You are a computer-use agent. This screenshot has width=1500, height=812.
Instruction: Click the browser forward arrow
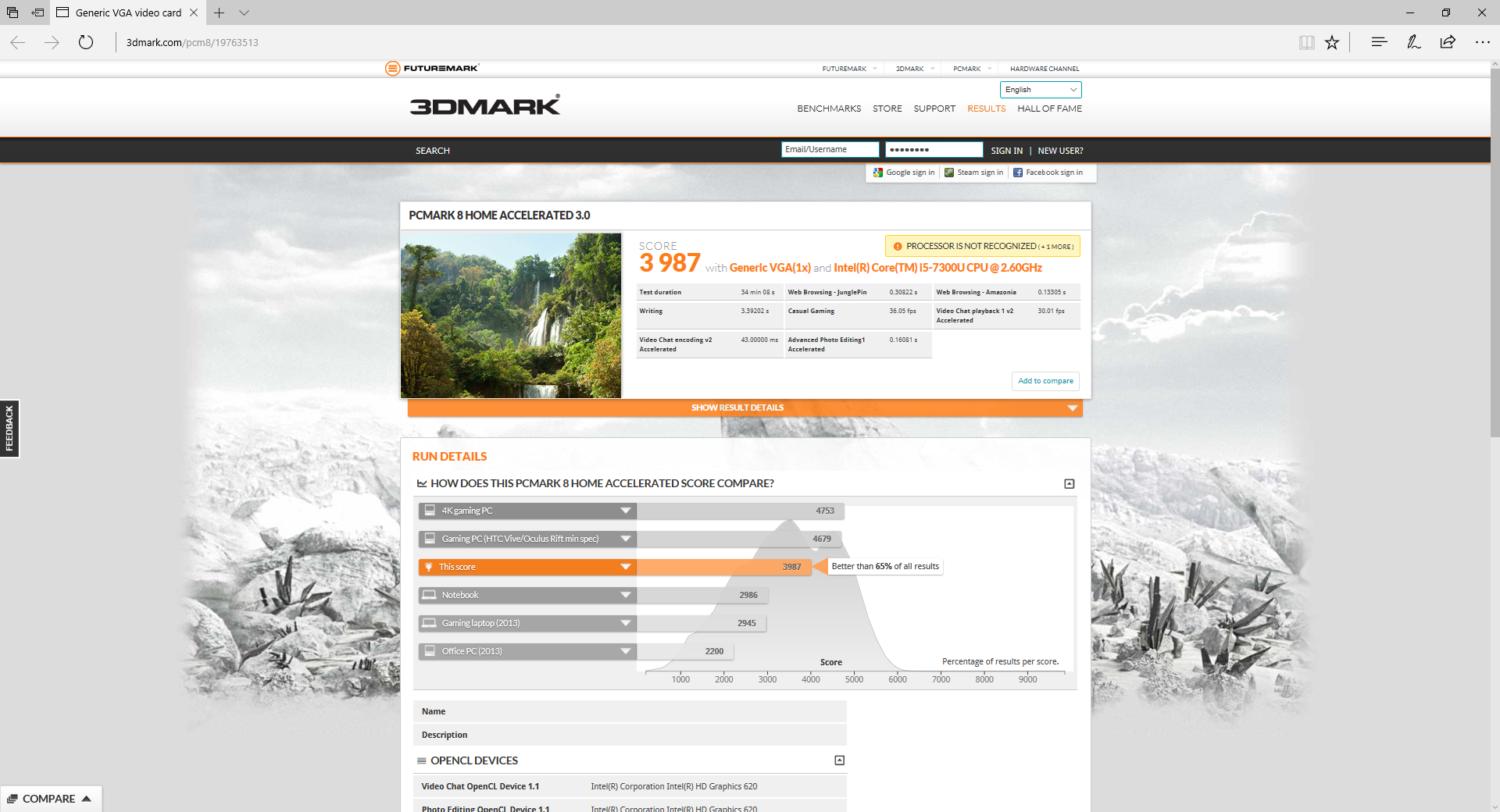click(52, 42)
